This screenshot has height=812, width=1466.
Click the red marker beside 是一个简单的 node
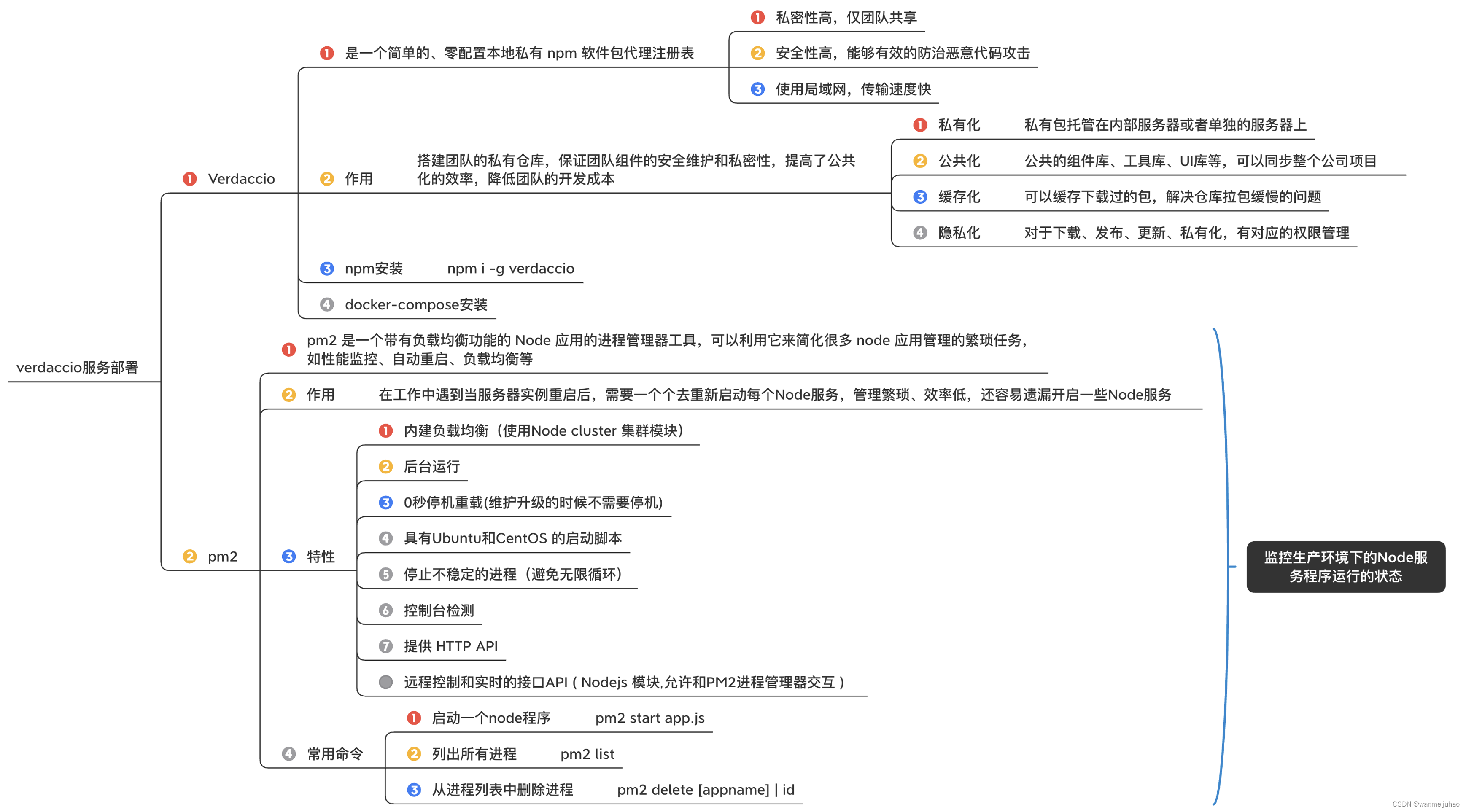pos(327,53)
